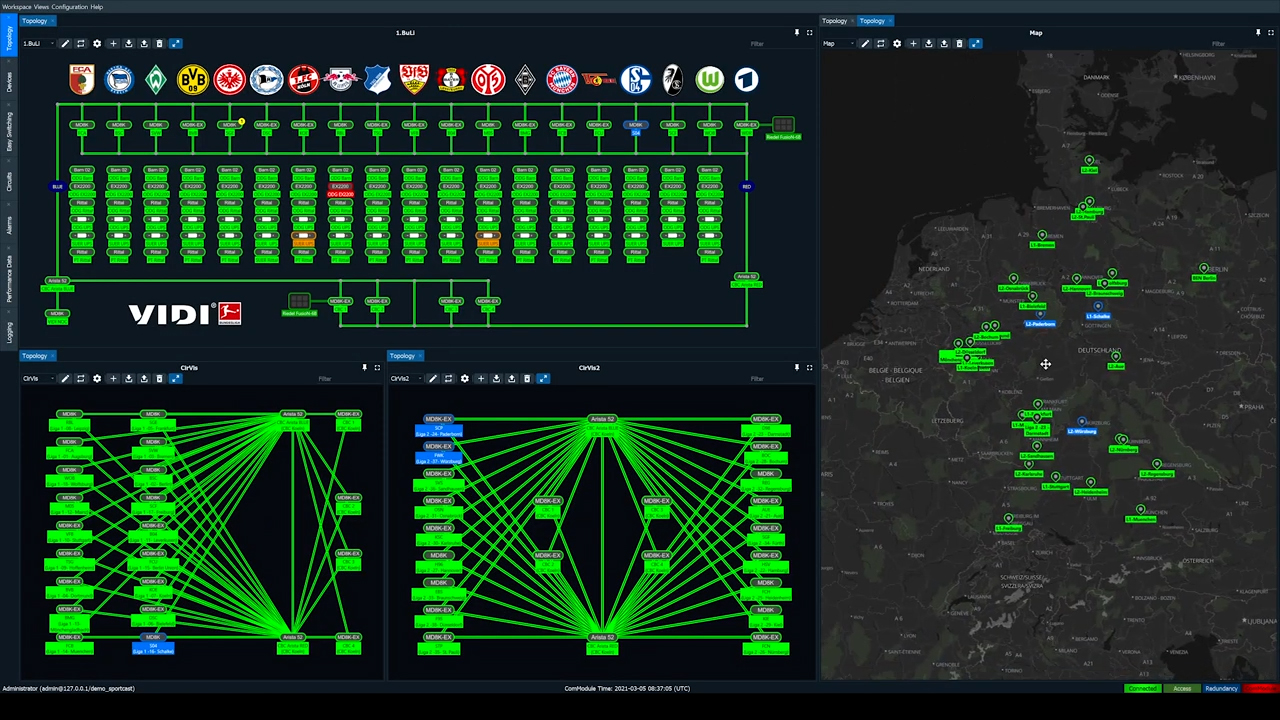The height and width of the screenshot is (720, 1280).
Task: Open the Help menu
Action: click(97, 7)
